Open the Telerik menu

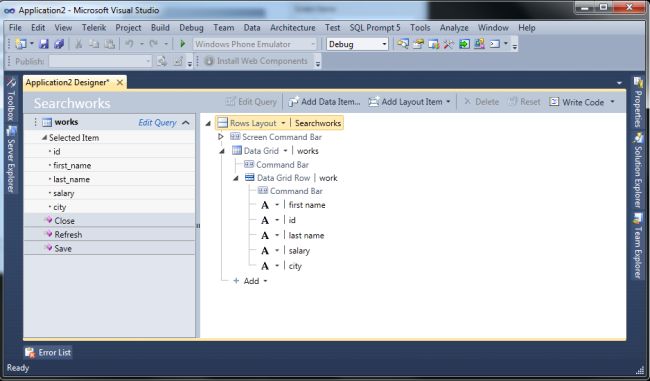click(x=94, y=28)
